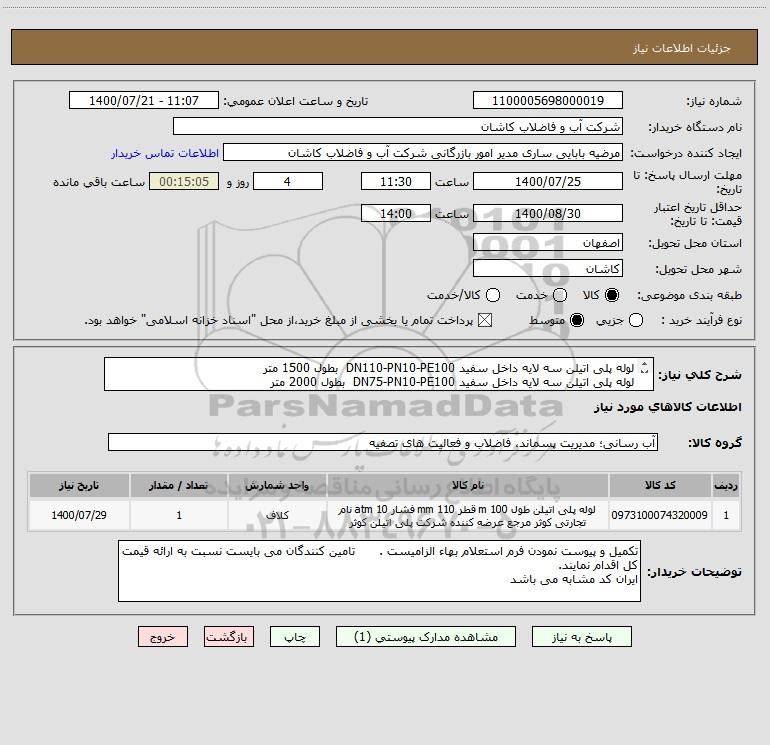
Task: Click the نام کالا column header
Action: pos(468,485)
